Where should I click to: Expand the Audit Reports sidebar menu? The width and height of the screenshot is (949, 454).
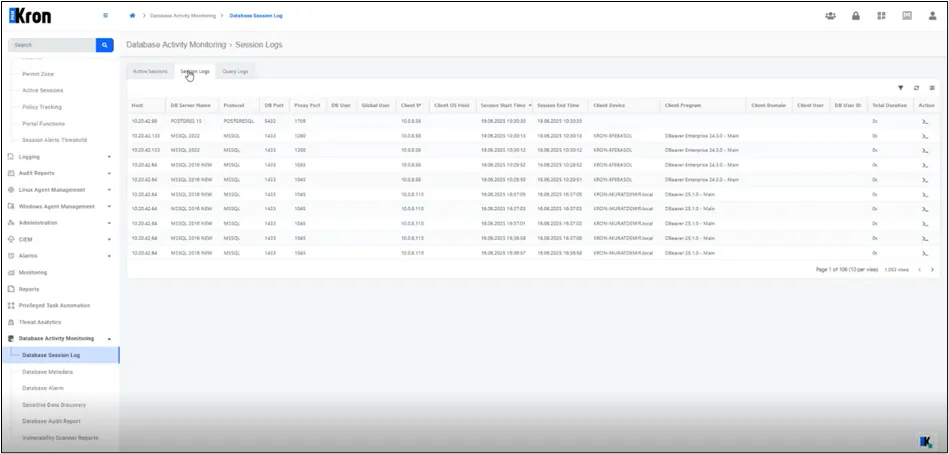[x=60, y=173]
